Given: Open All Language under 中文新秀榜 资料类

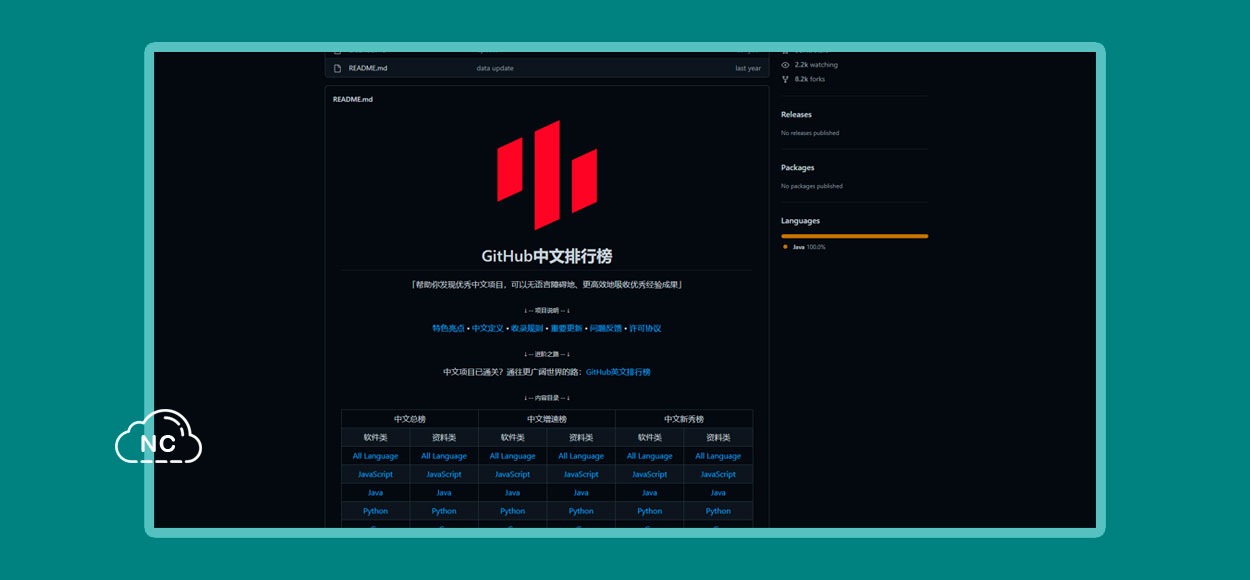Looking at the screenshot, I should (x=718, y=456).
